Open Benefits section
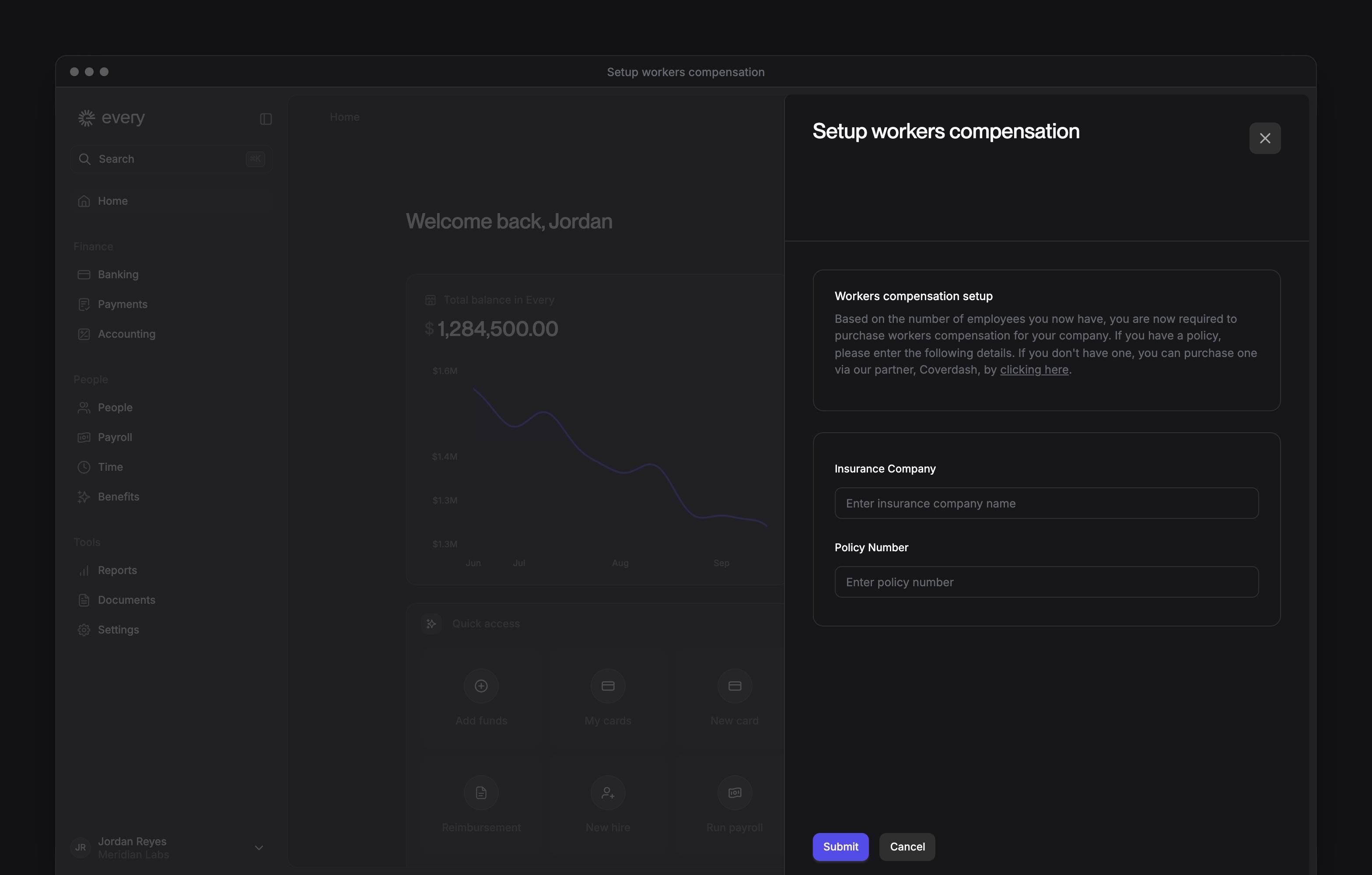The image size is (1372, 875). point(171,497)
